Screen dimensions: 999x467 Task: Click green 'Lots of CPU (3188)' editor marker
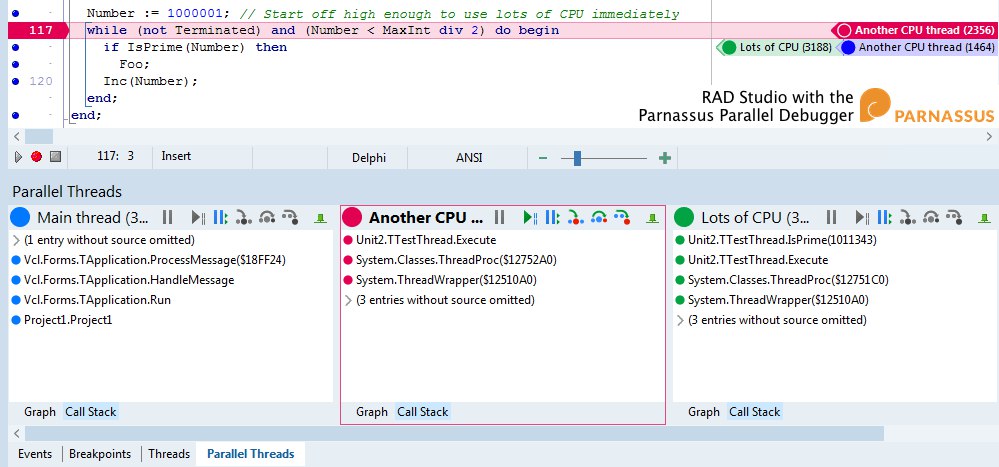pyautogui.click(x=776, y=47)
